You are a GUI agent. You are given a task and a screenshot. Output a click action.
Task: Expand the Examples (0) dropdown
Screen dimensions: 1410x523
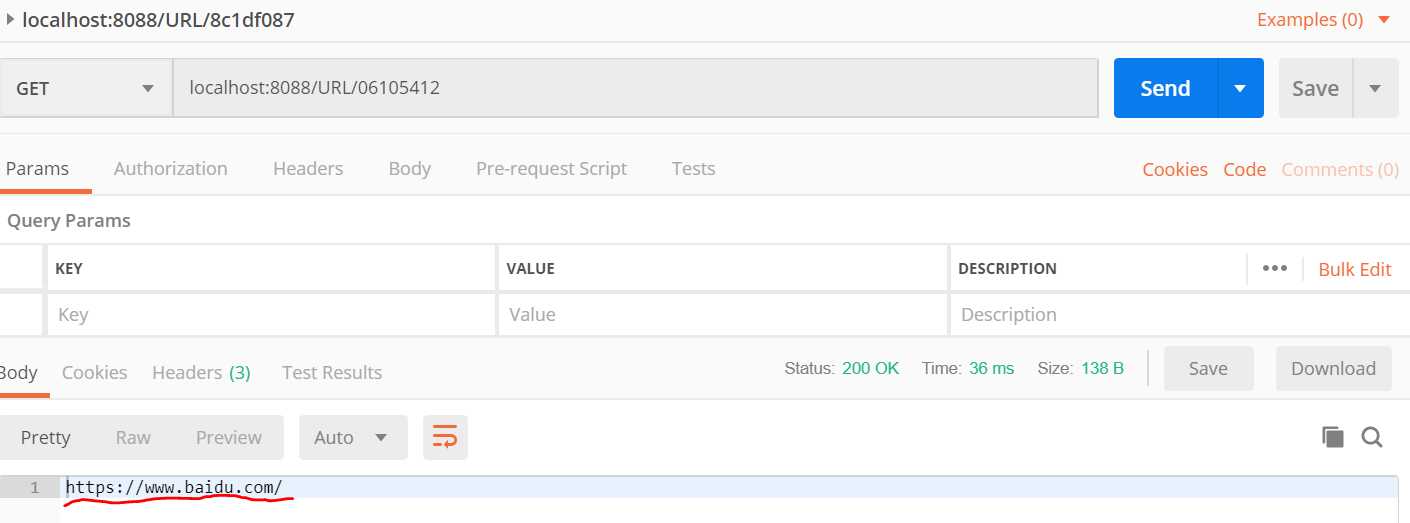(x=1323, y=19)
